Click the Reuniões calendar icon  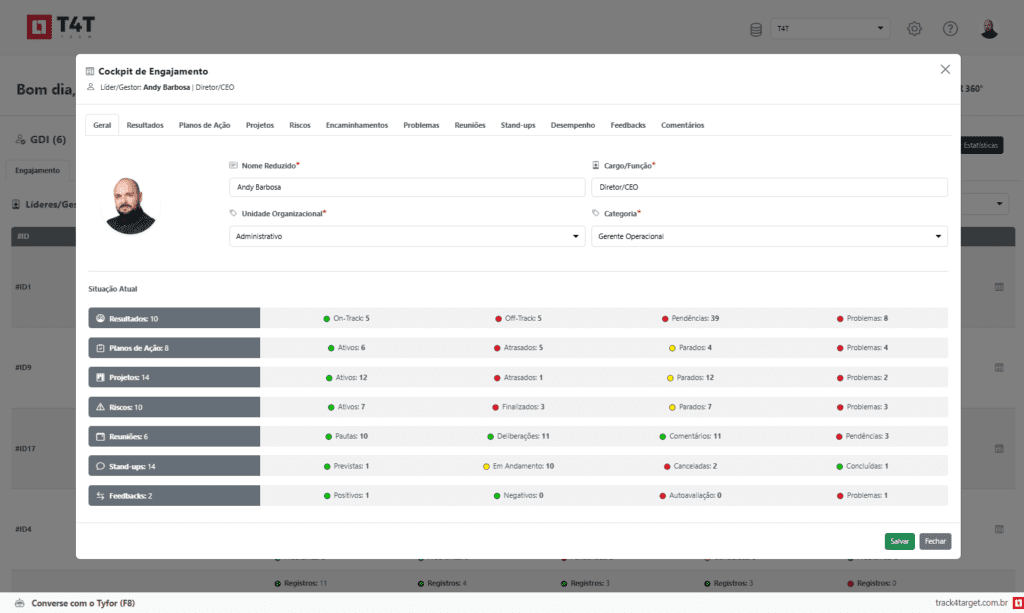click(100, 437)
